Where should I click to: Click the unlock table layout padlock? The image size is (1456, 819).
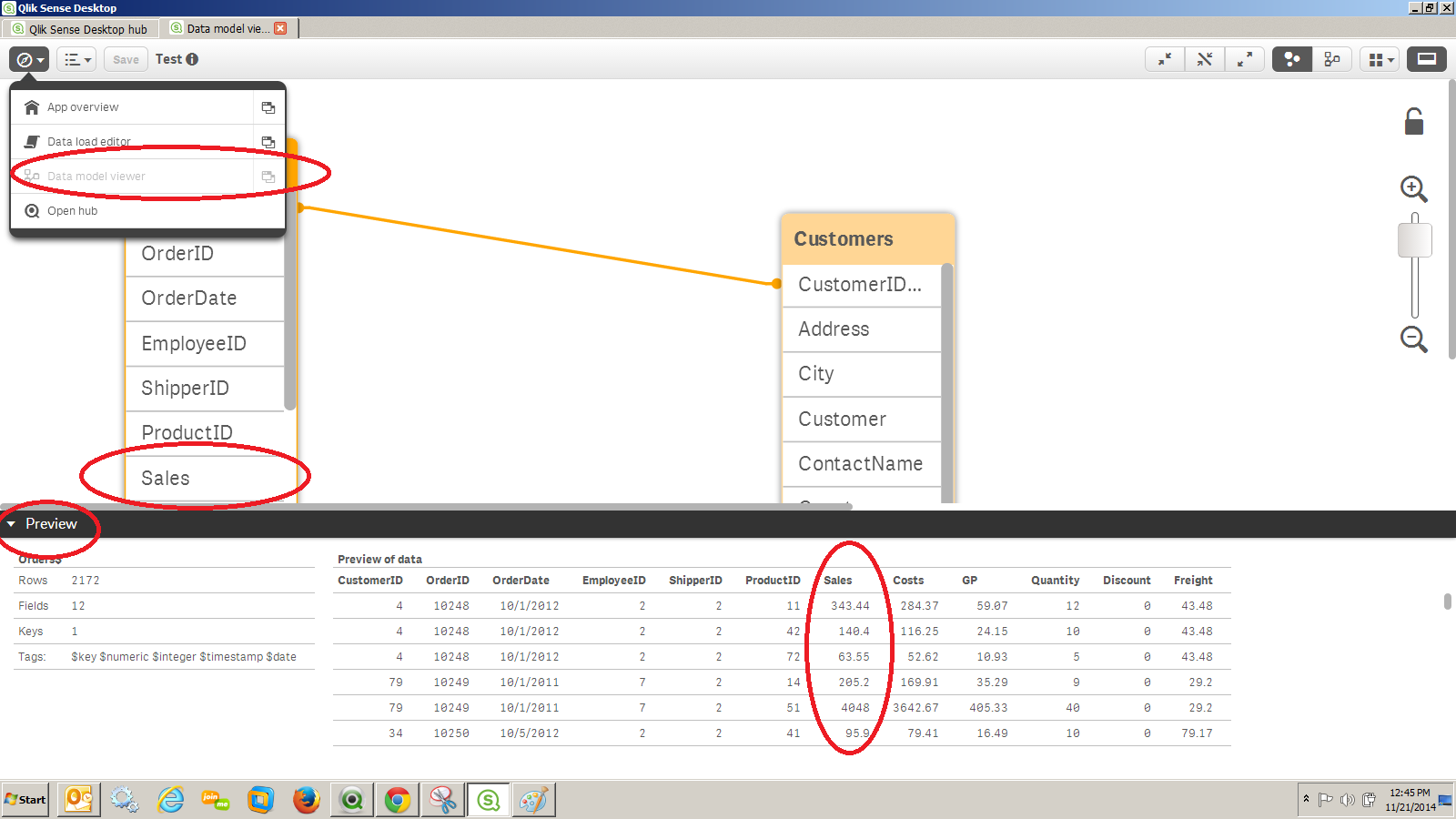pyautogui.click(x=1414, y=121)
